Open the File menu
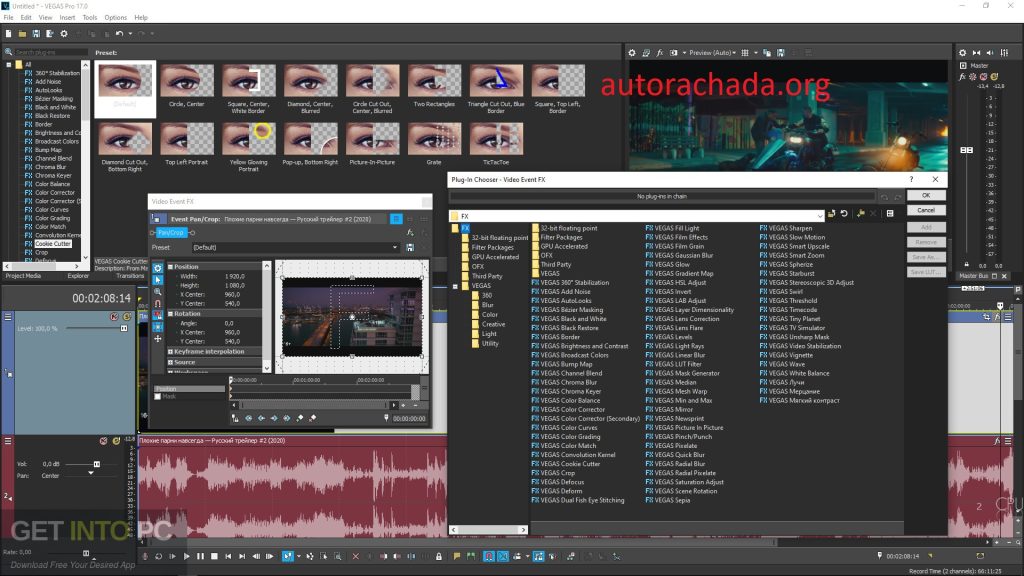The image size is (1024, 576). (x=8, y=18)
